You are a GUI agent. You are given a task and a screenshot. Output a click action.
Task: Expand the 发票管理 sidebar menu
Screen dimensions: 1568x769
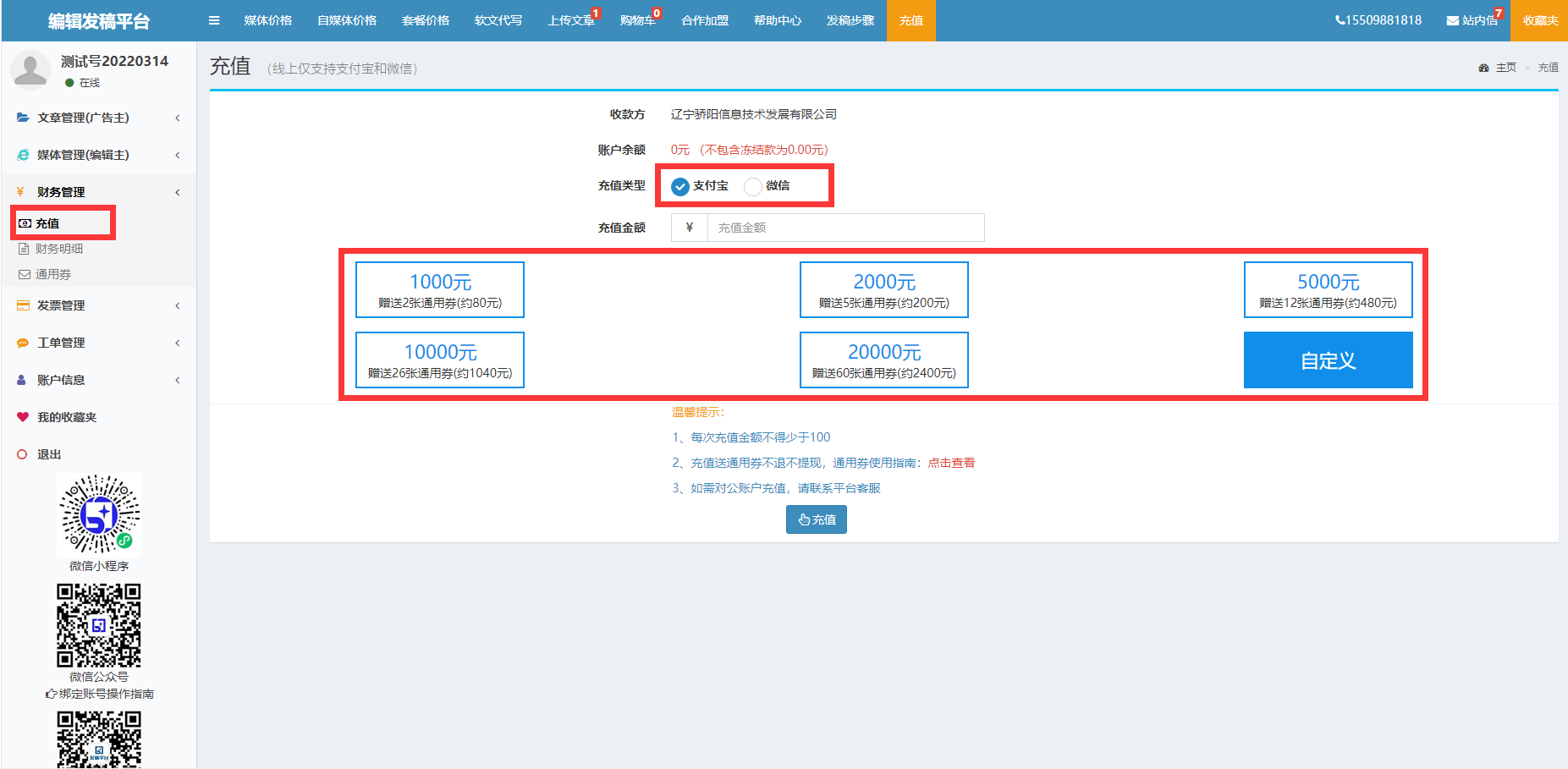click(x=61, y=305)
